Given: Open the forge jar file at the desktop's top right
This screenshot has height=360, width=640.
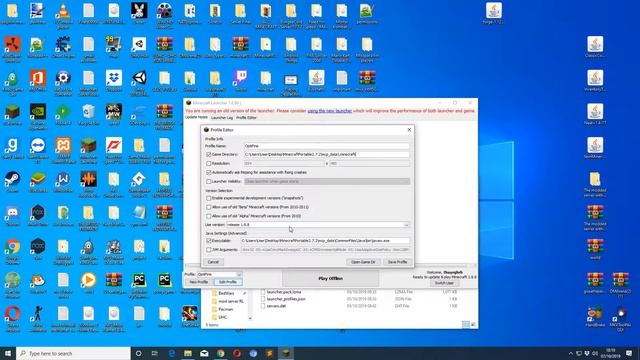Looking at the screenshot, I should point(493,11).
